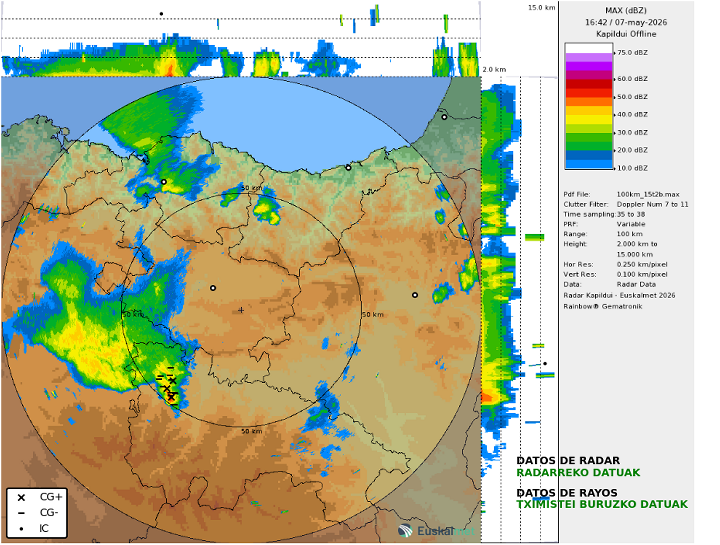Viewport: 720px width, 545px height.
Task: Click the '40.0 dBZ' scale label
Action: coord(632,114)
